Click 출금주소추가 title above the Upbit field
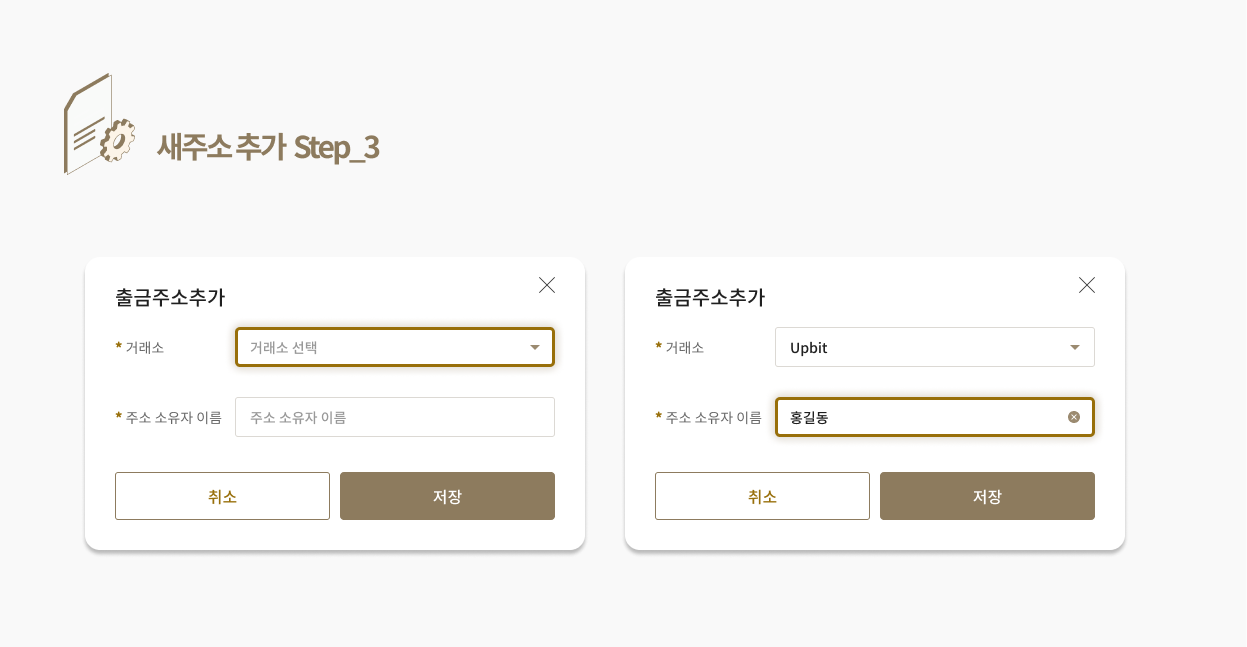Image resolution: width=1247 pixels, height=647 pixels. coord(710,297)
